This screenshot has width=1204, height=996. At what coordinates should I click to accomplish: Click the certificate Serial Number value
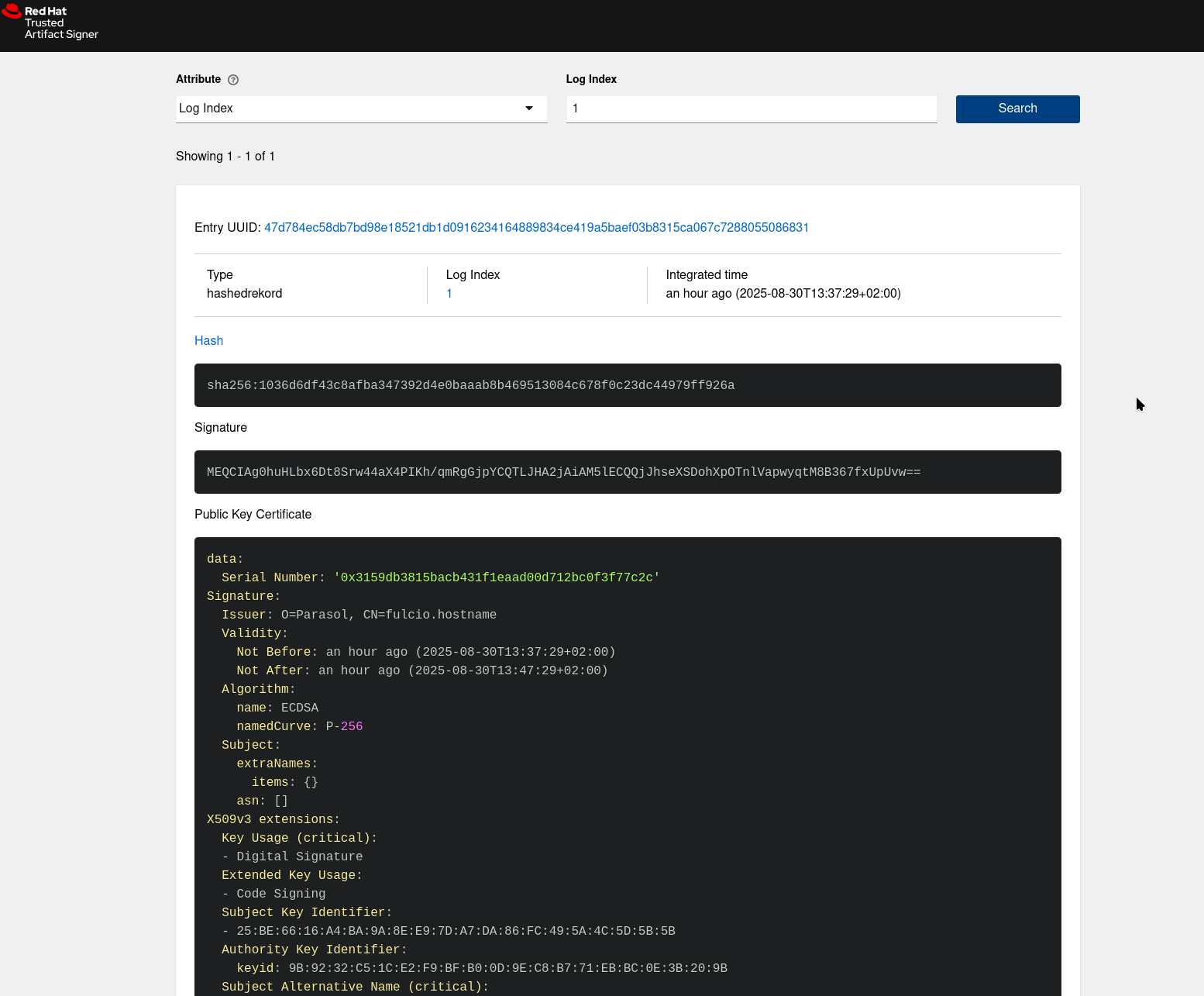tap(497, 577)
